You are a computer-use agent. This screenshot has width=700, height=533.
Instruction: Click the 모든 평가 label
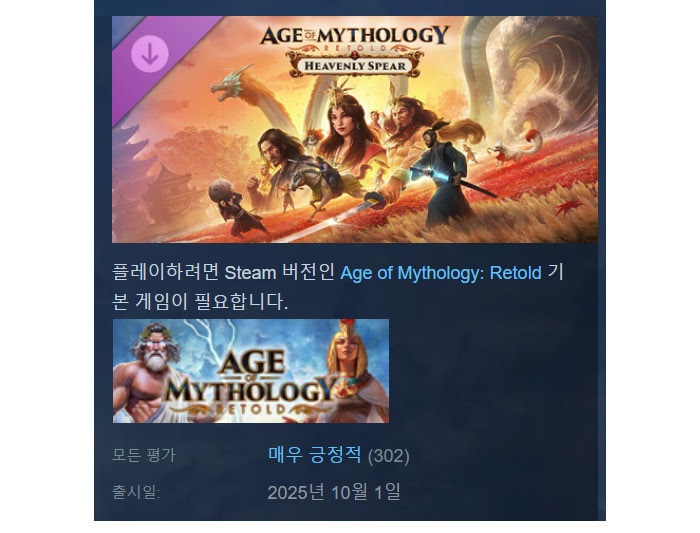(x=144, y=455)
